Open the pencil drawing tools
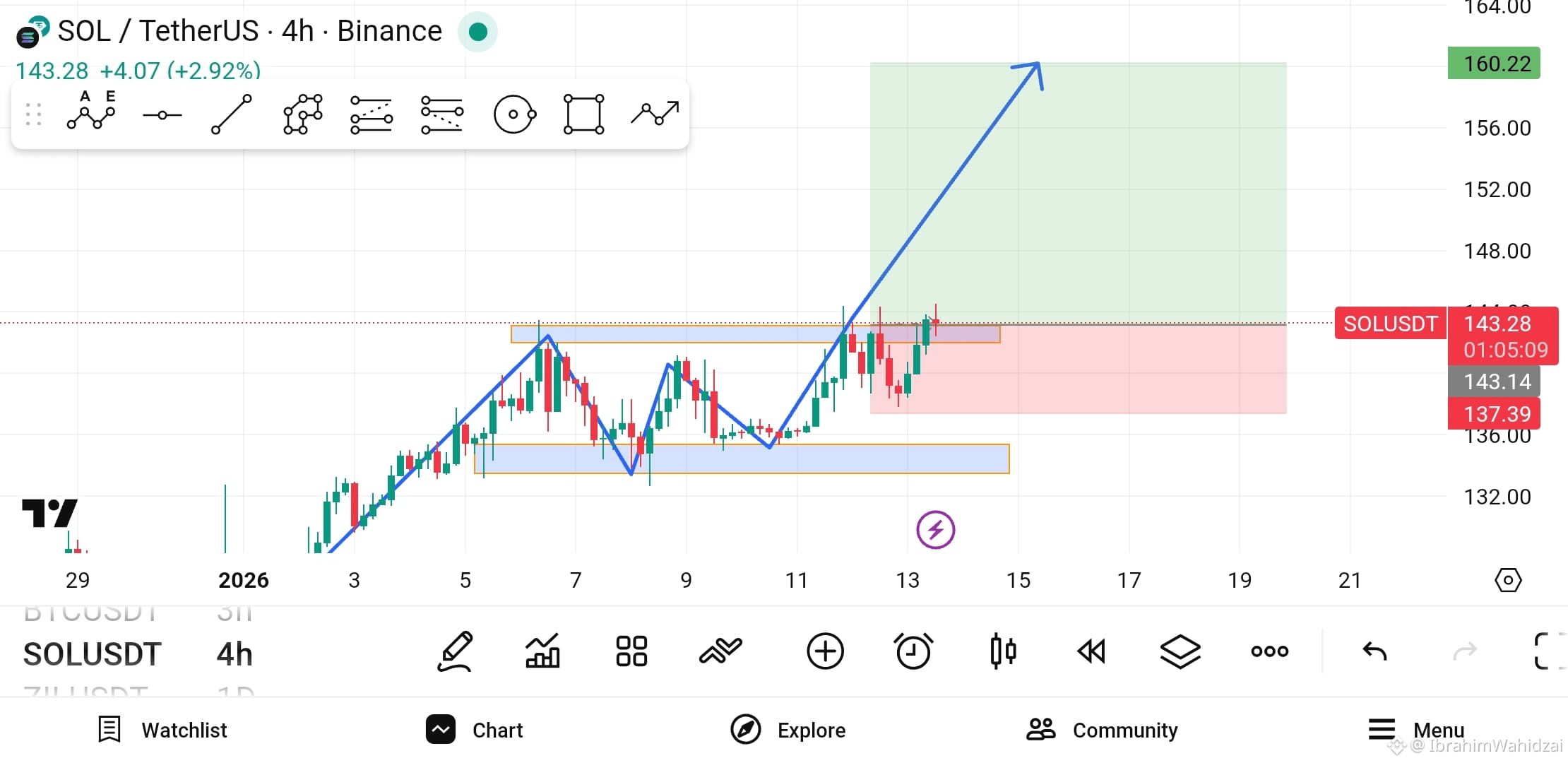The height and width of the screenshot is (763, 1568). tap(456, 651)
